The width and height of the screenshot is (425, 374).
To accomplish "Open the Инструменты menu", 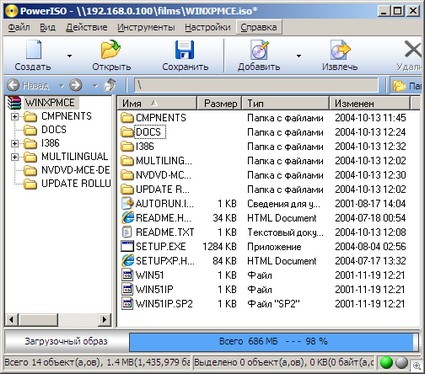I will [x=146, y=27].
